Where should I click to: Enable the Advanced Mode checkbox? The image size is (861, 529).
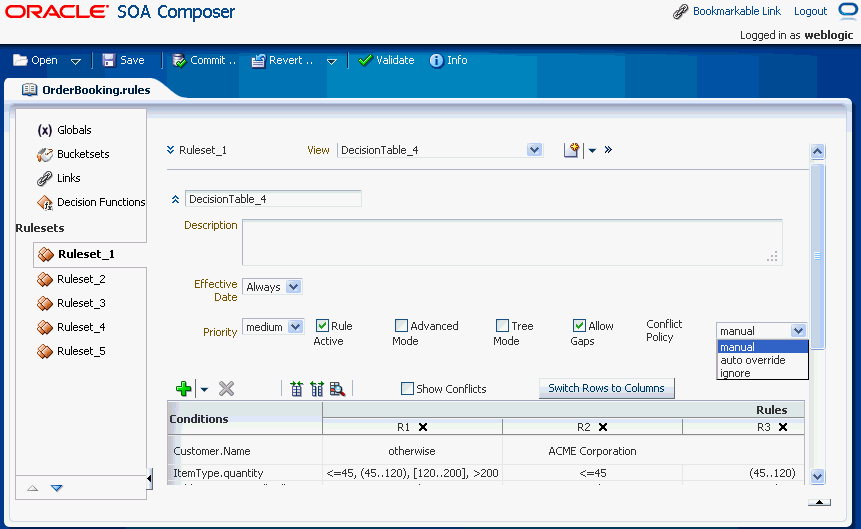click(401, 326)
